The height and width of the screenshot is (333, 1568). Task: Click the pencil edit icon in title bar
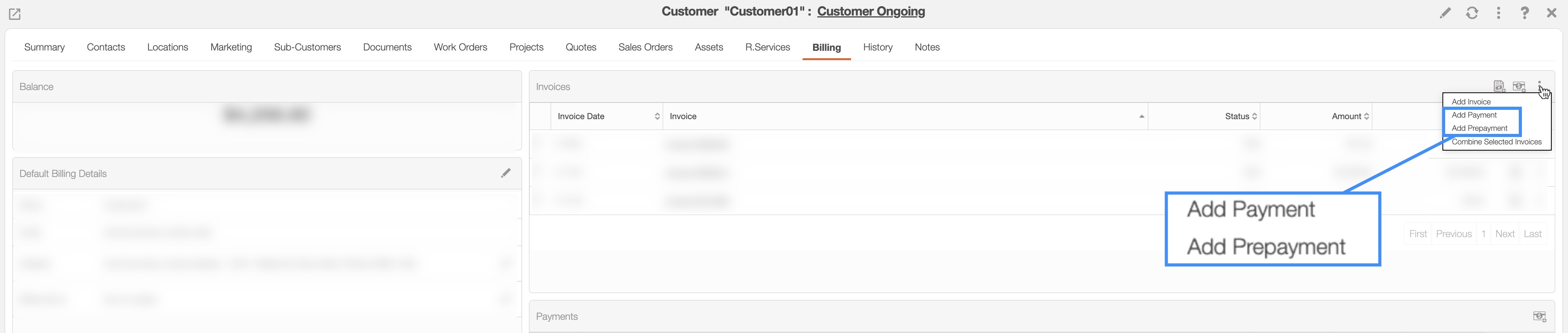pos(1444,13)
